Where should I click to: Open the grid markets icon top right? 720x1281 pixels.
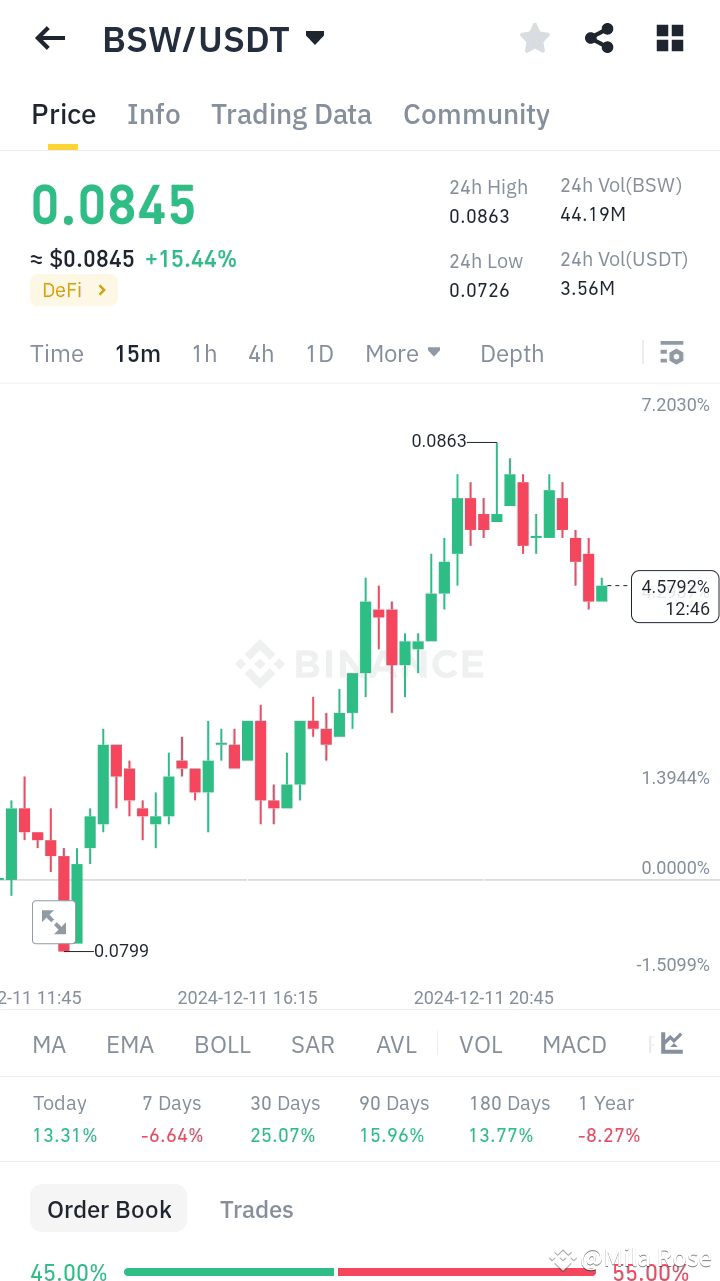[x=669, y=38]
